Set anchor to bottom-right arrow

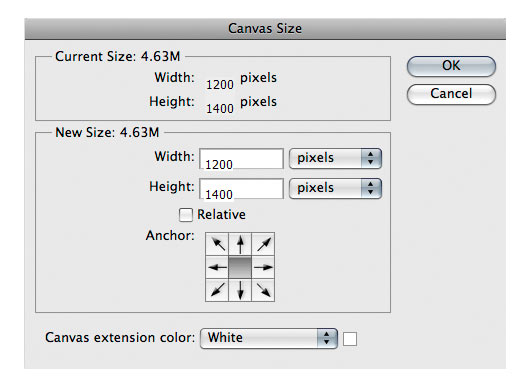pyautogui.click(x=263, y=290)
